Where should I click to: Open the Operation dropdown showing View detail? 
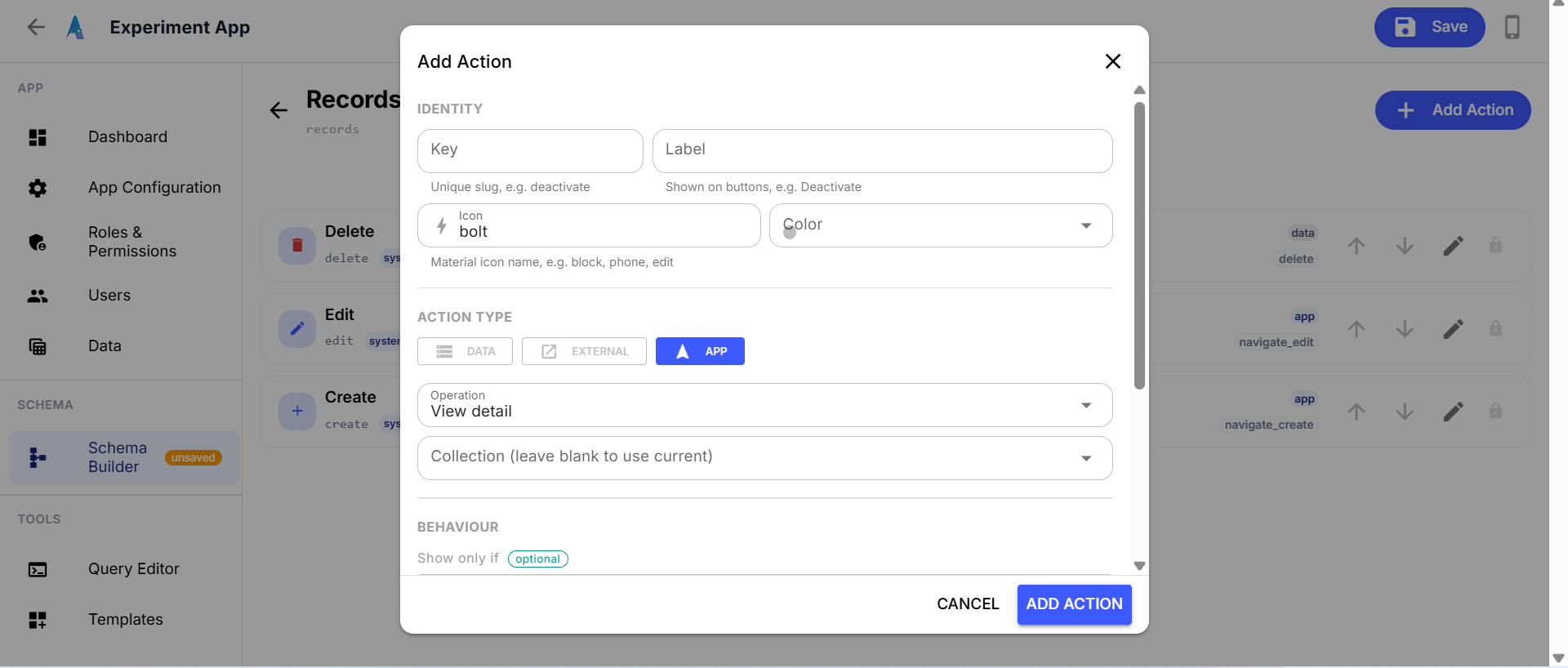tap(764, 405)
